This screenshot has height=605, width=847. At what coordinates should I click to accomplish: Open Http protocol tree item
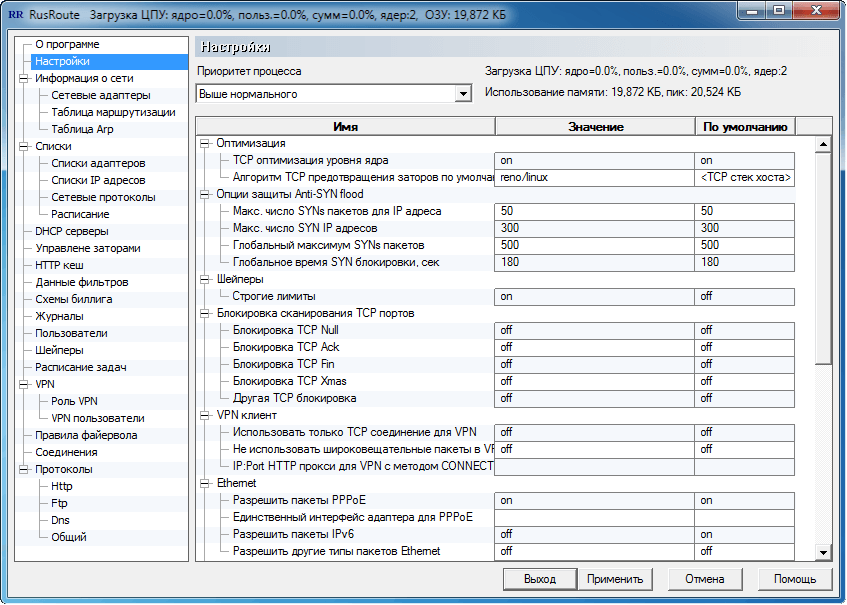pos(62,487)
